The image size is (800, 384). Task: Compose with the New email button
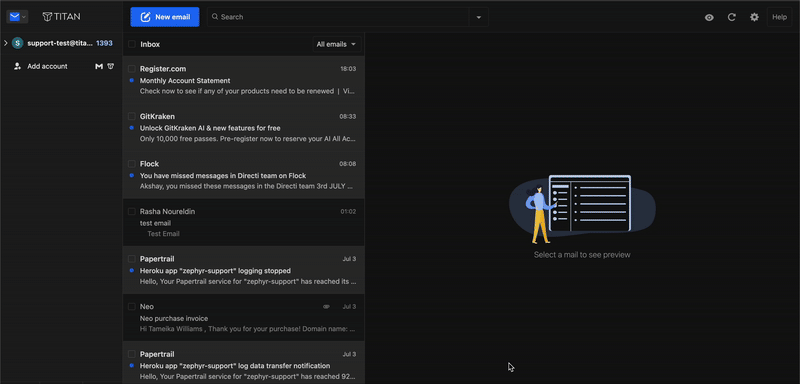[165, 17]
